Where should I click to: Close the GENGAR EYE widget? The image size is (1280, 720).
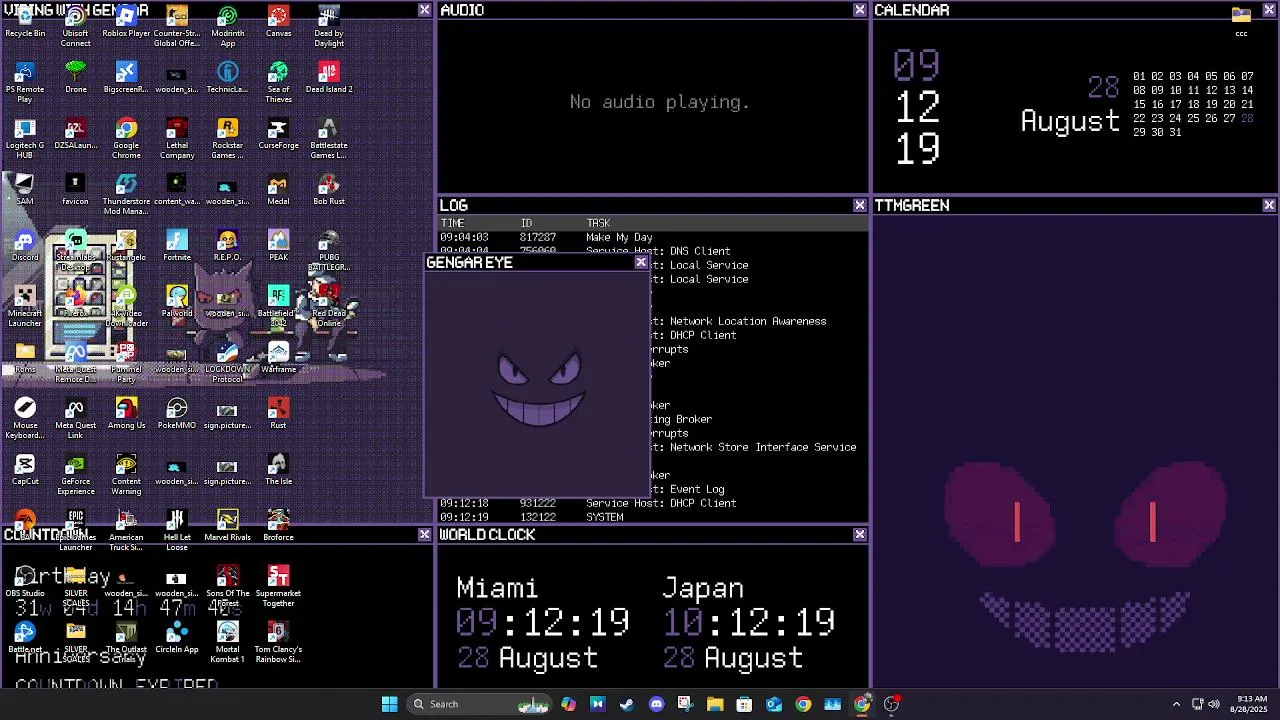[641, 263]
